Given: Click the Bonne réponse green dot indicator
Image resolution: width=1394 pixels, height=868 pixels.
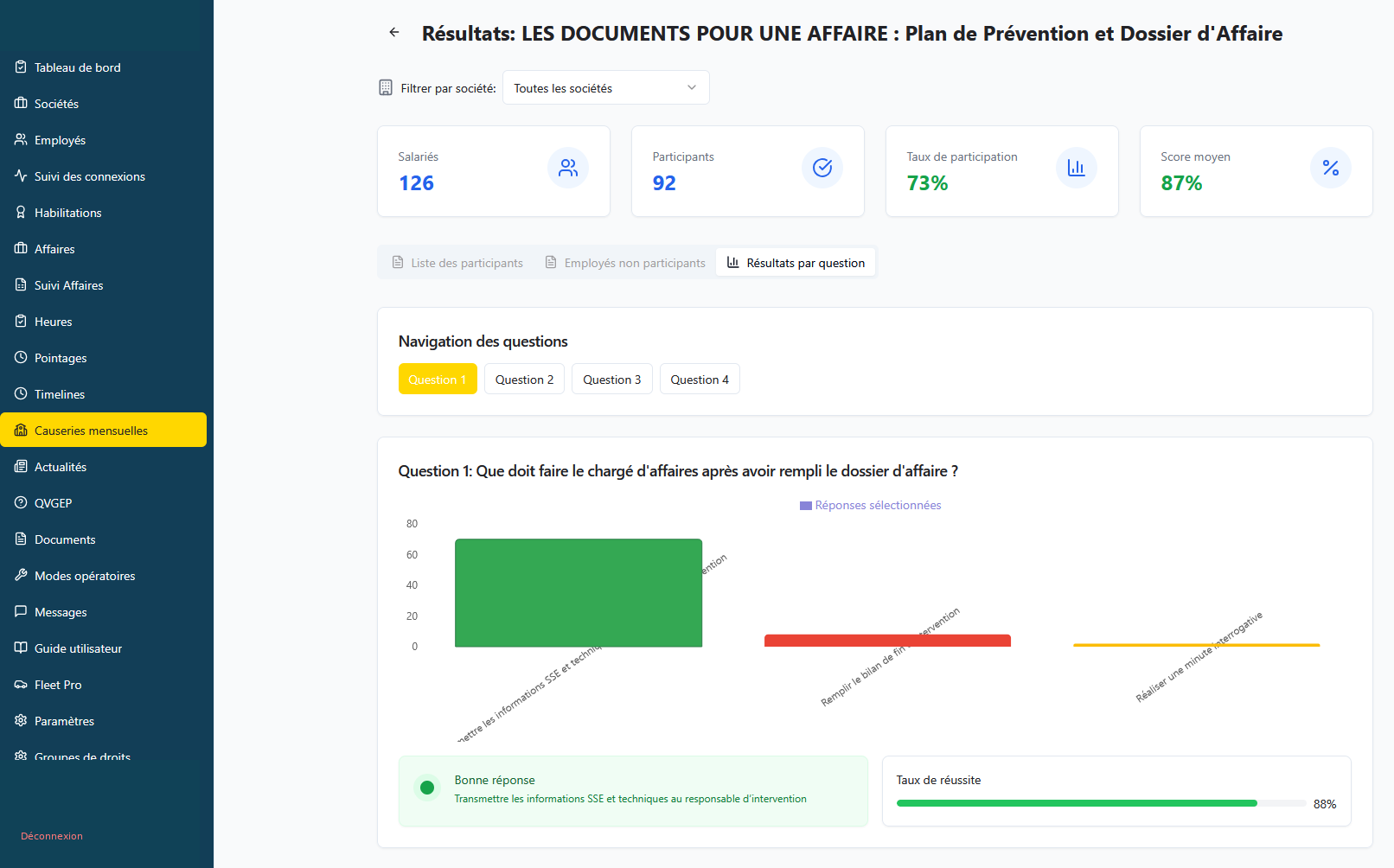Looking at the screenshot, I should [x=427, y=788].
